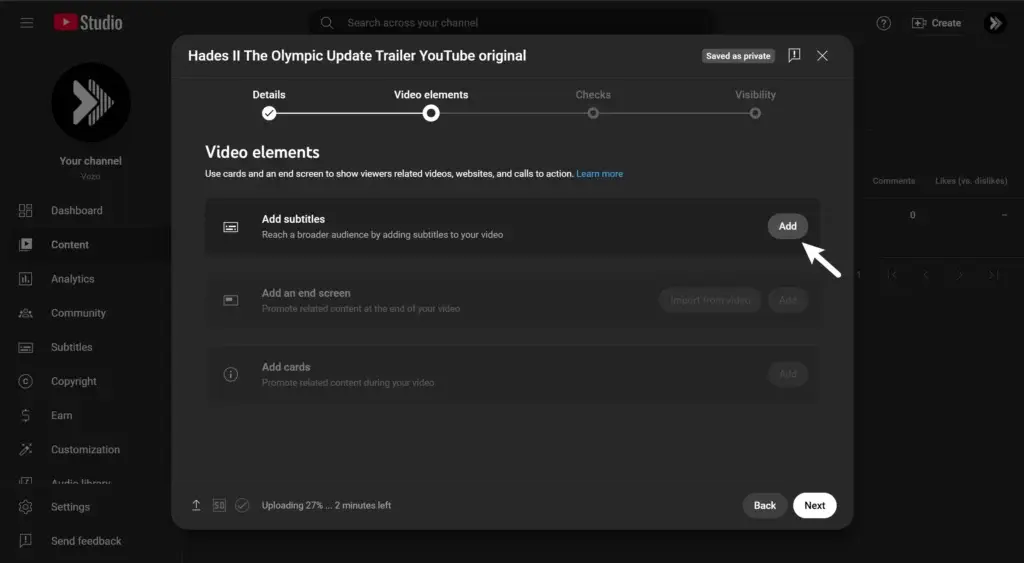Click in the channel search field

(x=510, y=23)
